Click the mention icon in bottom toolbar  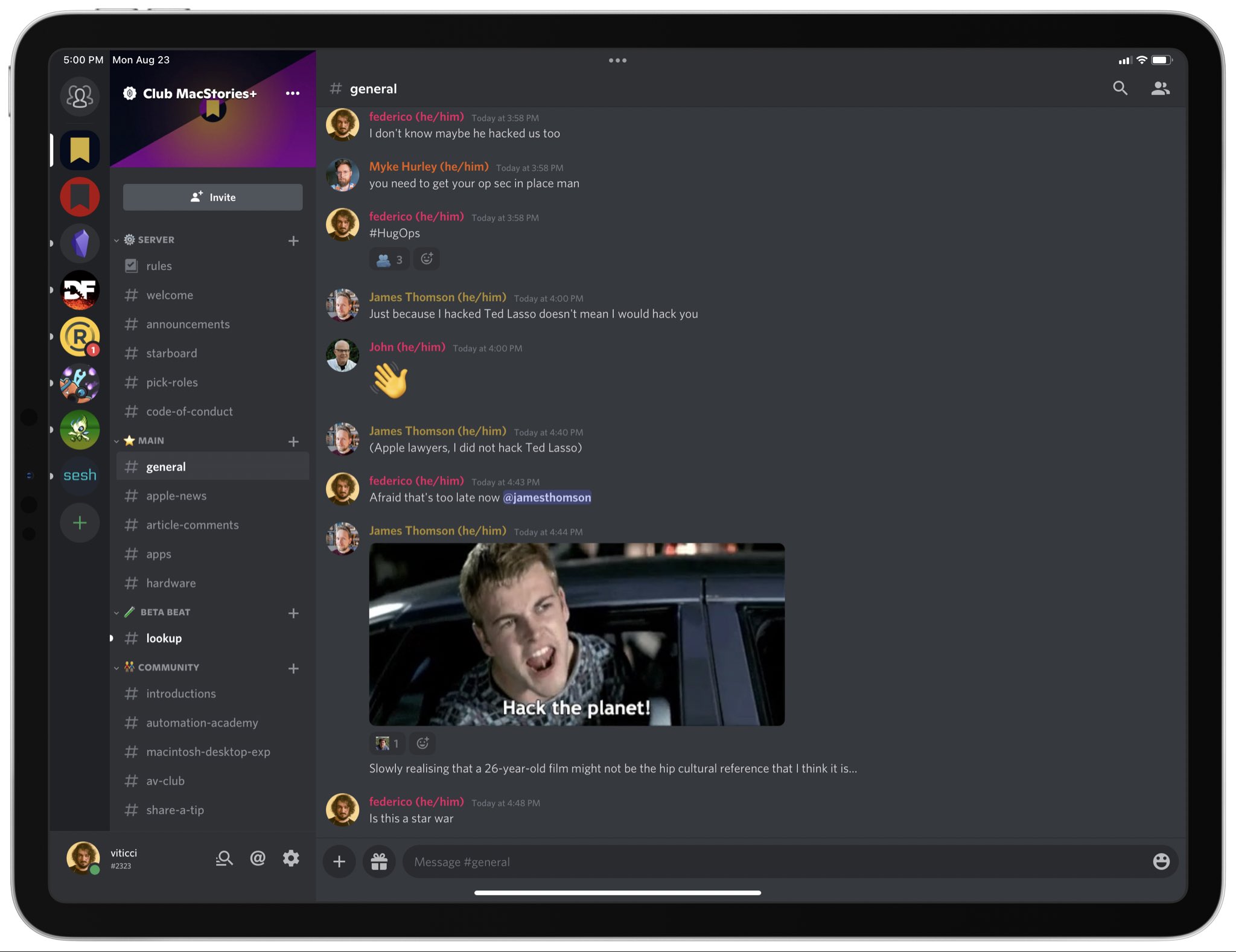pyautogui.click(x=258, y=858)
